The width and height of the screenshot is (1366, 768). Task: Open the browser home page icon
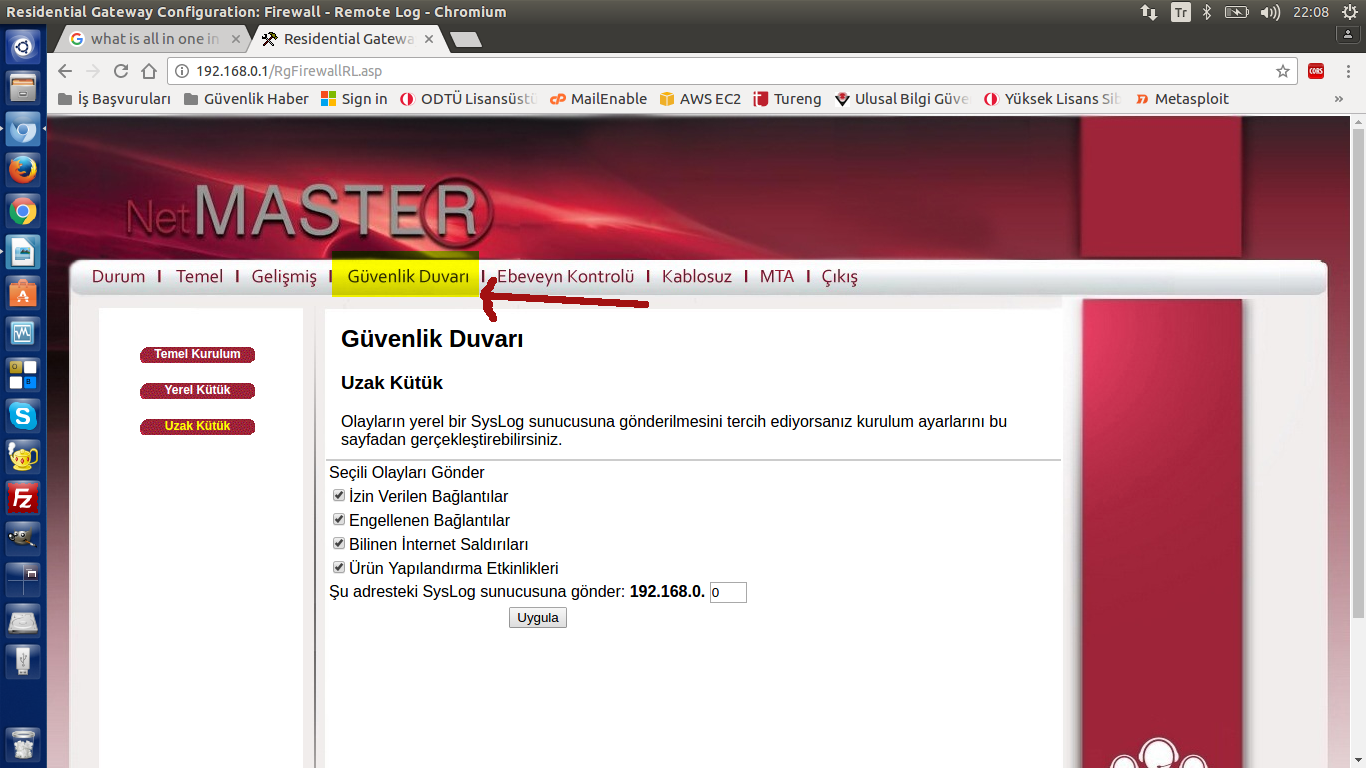[149, 71]
